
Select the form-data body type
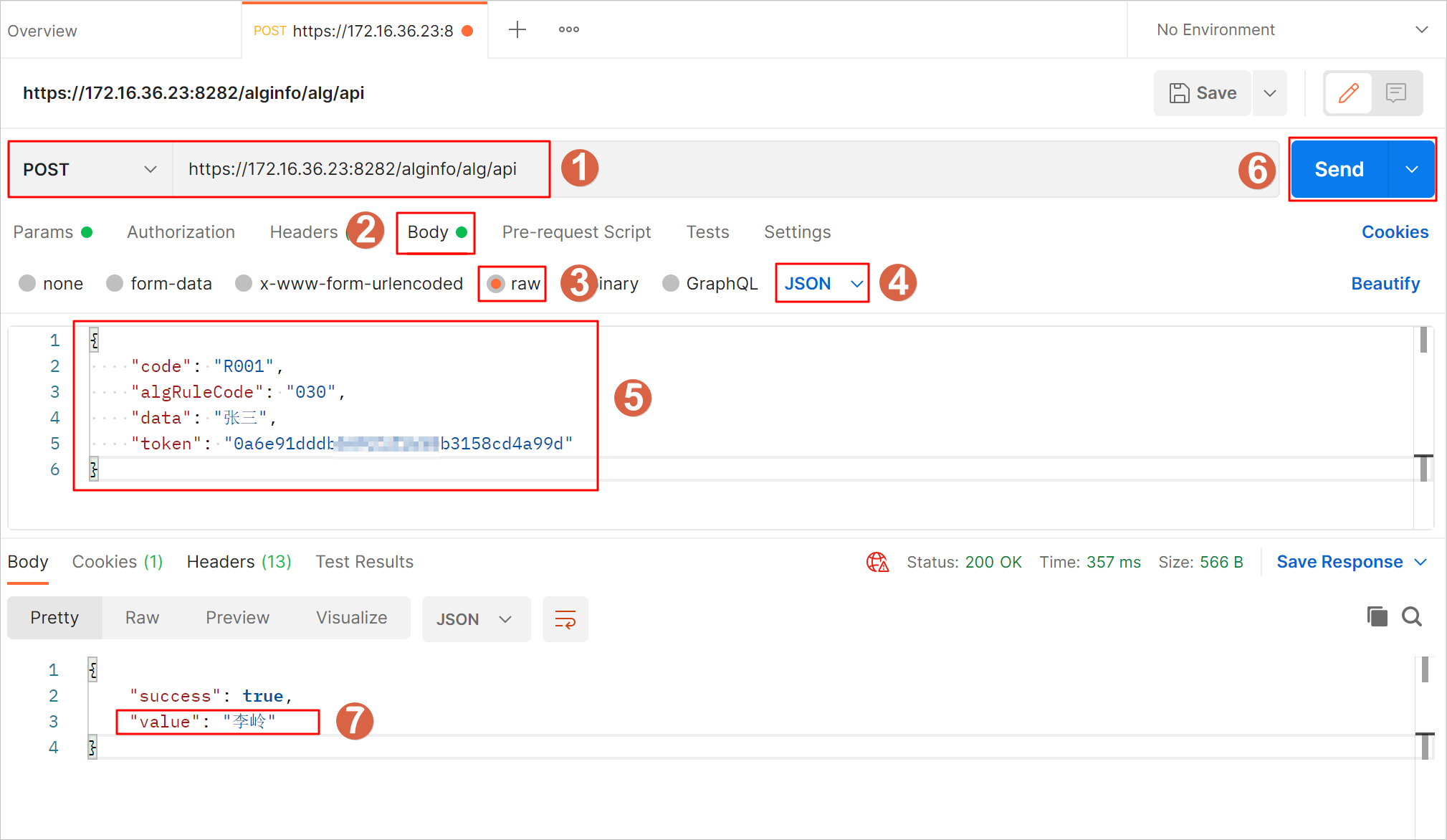[115, 283]
